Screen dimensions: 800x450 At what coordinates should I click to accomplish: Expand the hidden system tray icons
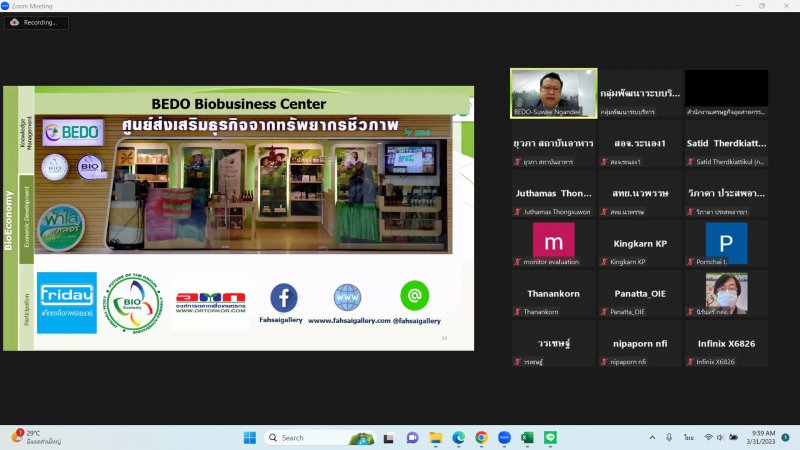[x=652, y=438]
